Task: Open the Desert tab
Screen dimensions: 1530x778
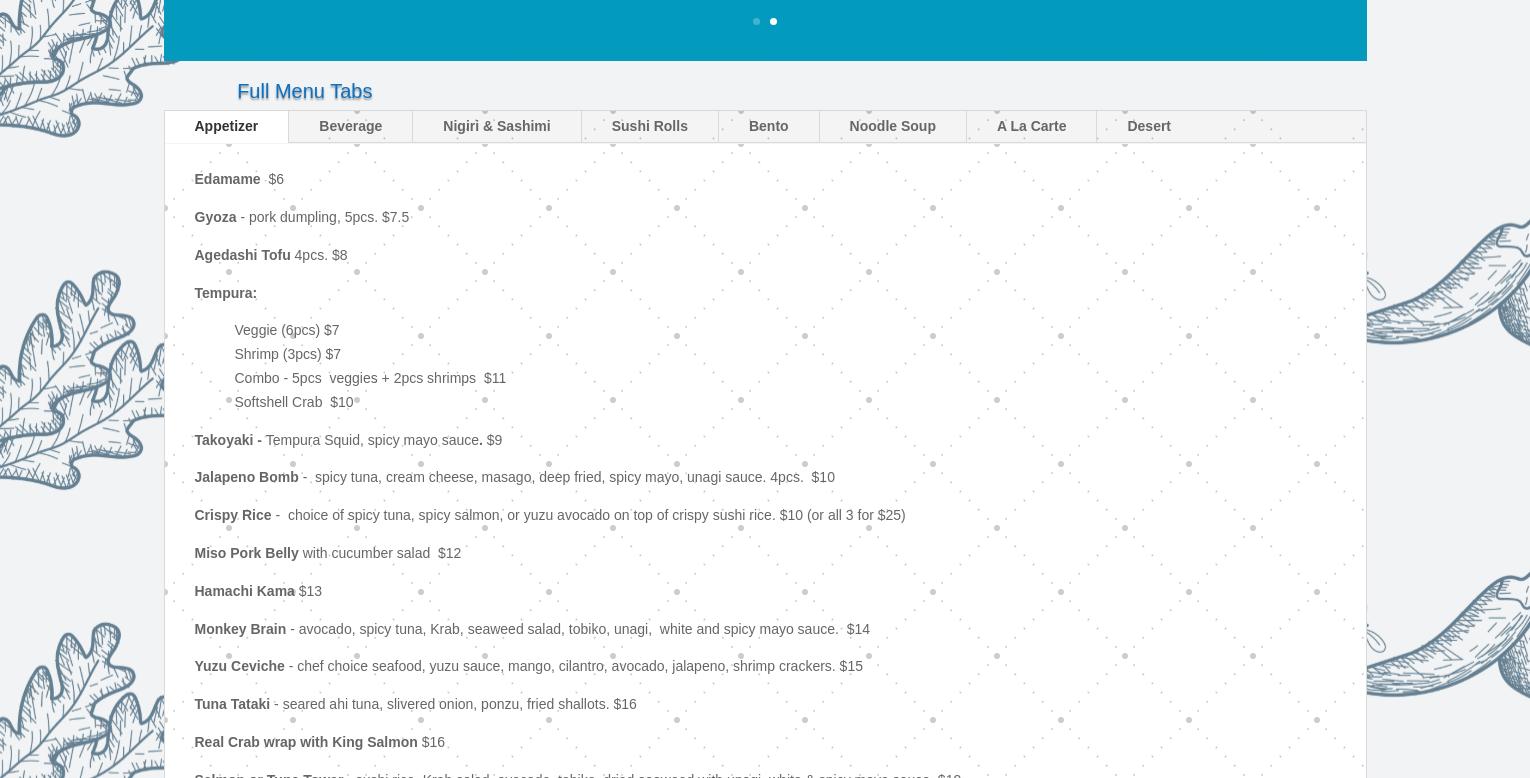Action: click(x=1148, y=126)
